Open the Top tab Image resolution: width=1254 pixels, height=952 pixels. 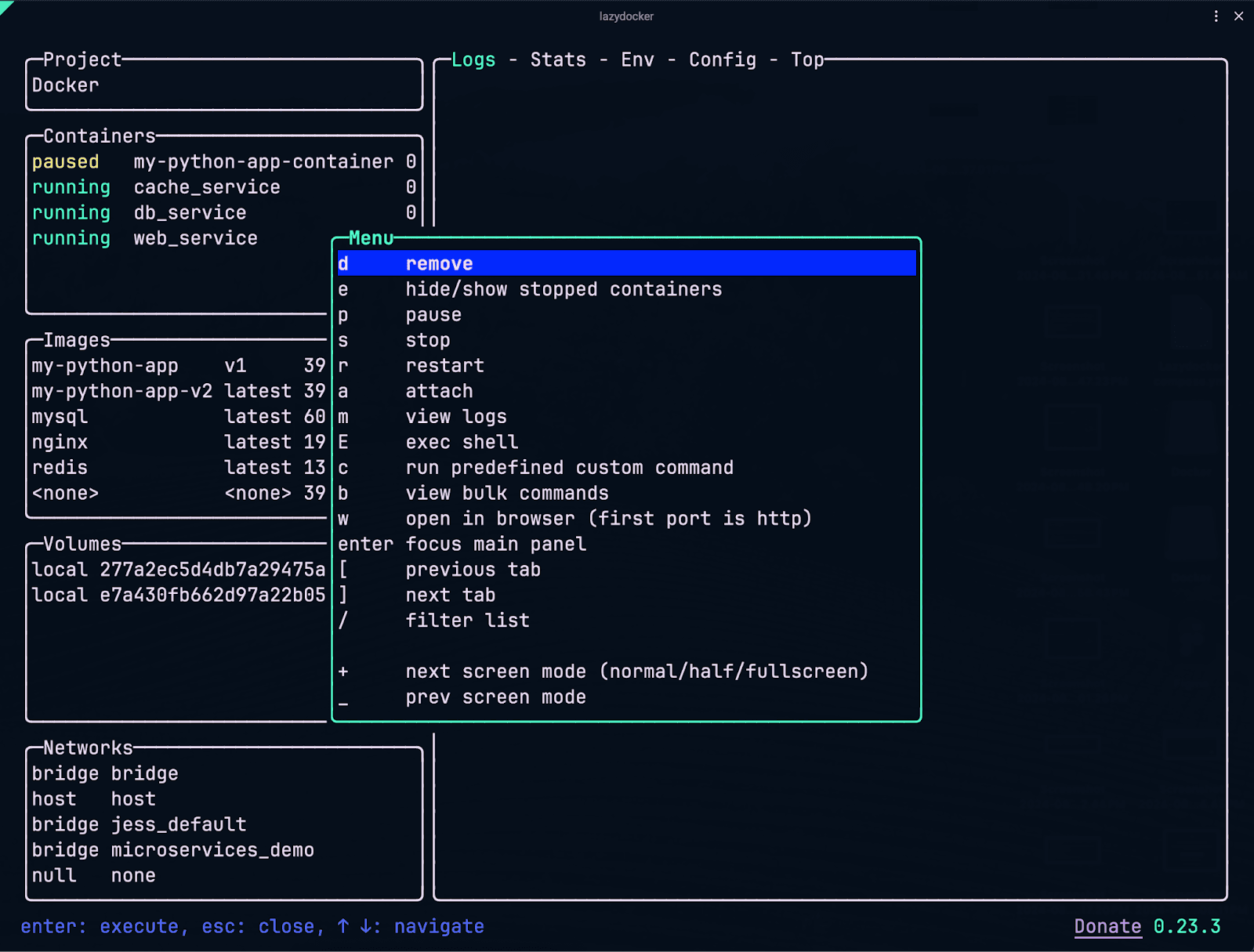click(806, 60)
